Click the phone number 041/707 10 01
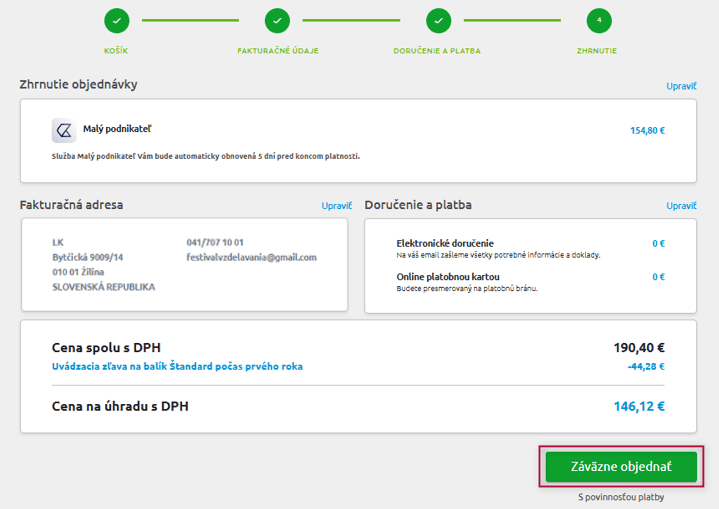 (x=215, y=242)
